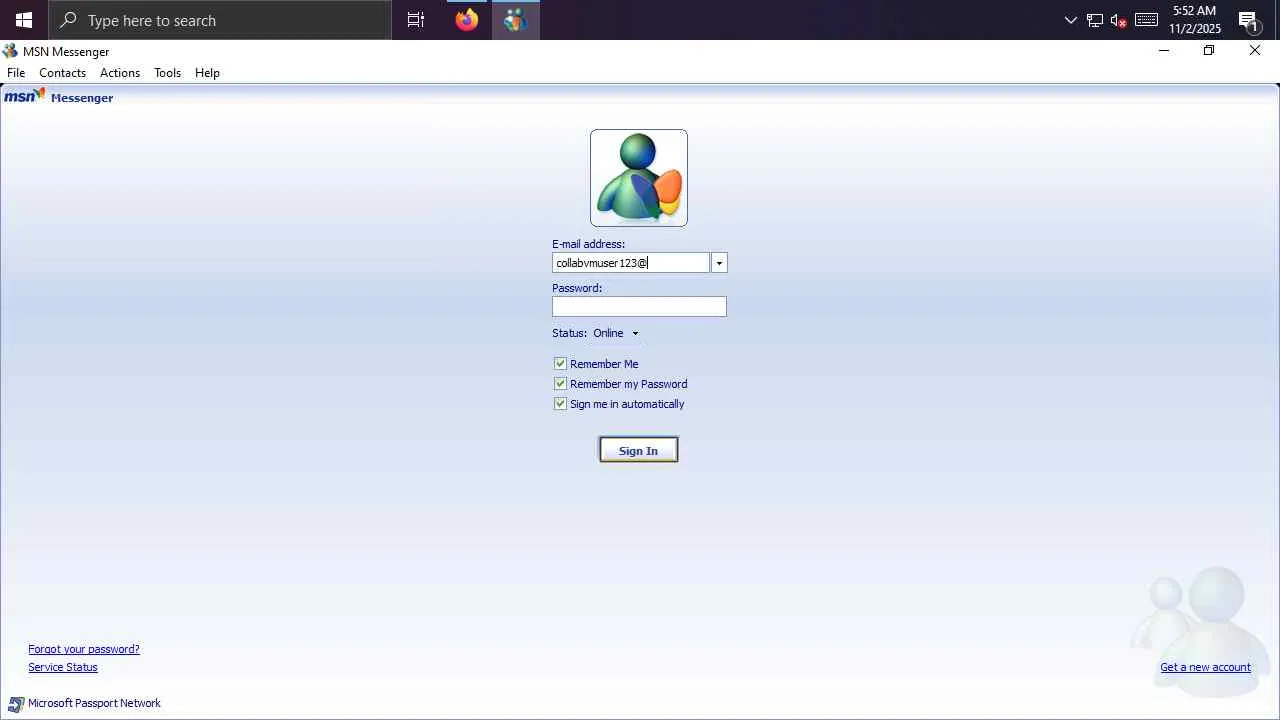Expand the e-mail address dropdown arrow
1280x720 pixels.
coord(719,263)
